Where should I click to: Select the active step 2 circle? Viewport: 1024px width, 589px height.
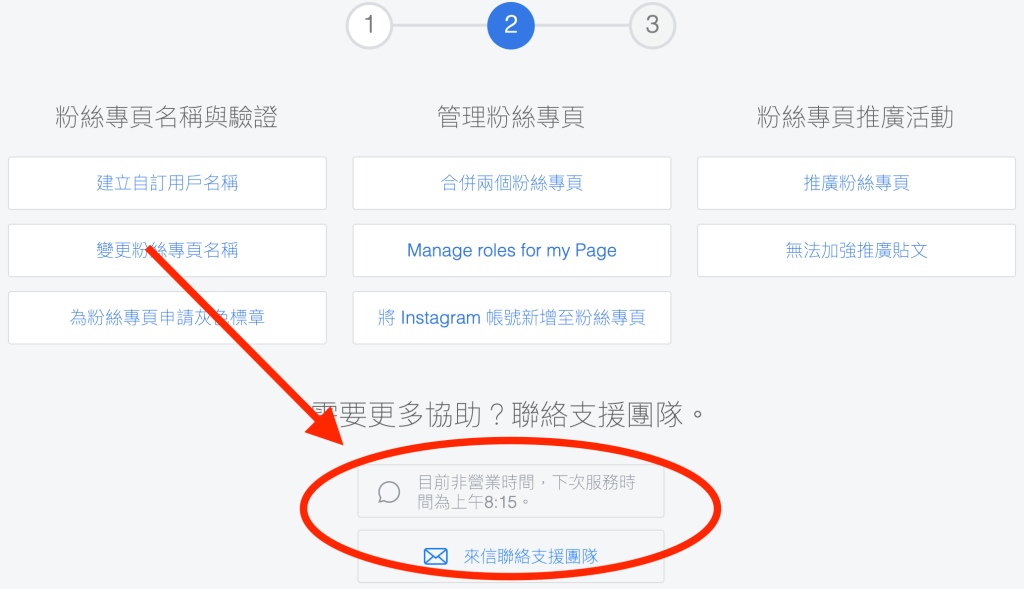click(x=511, y=25)
